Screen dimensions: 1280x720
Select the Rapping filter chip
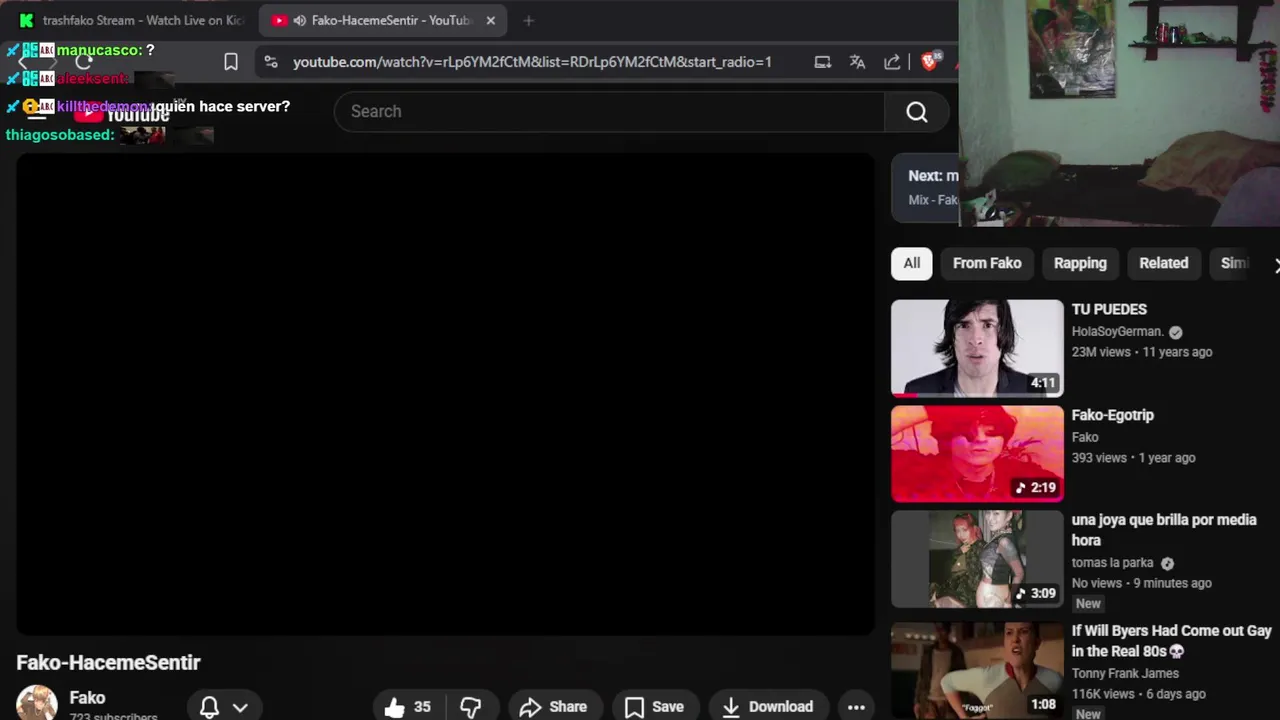(1080, 263)
